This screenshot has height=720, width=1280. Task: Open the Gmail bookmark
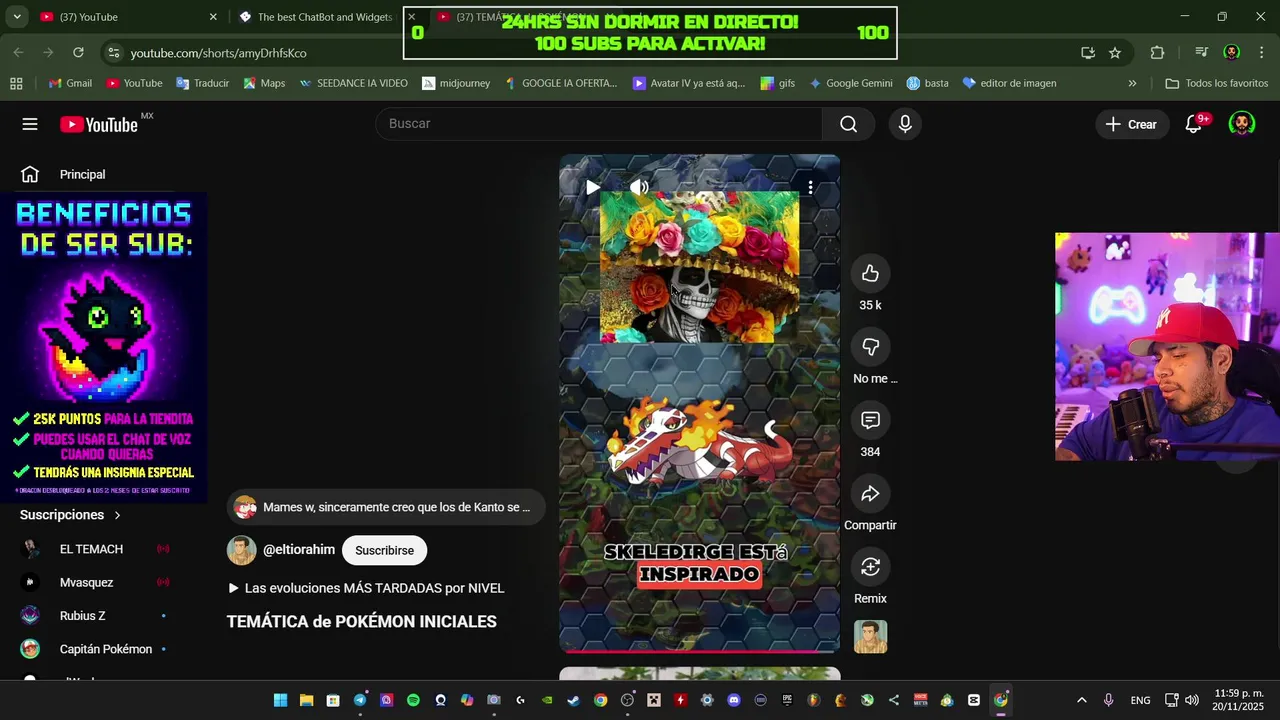point(70,84)
